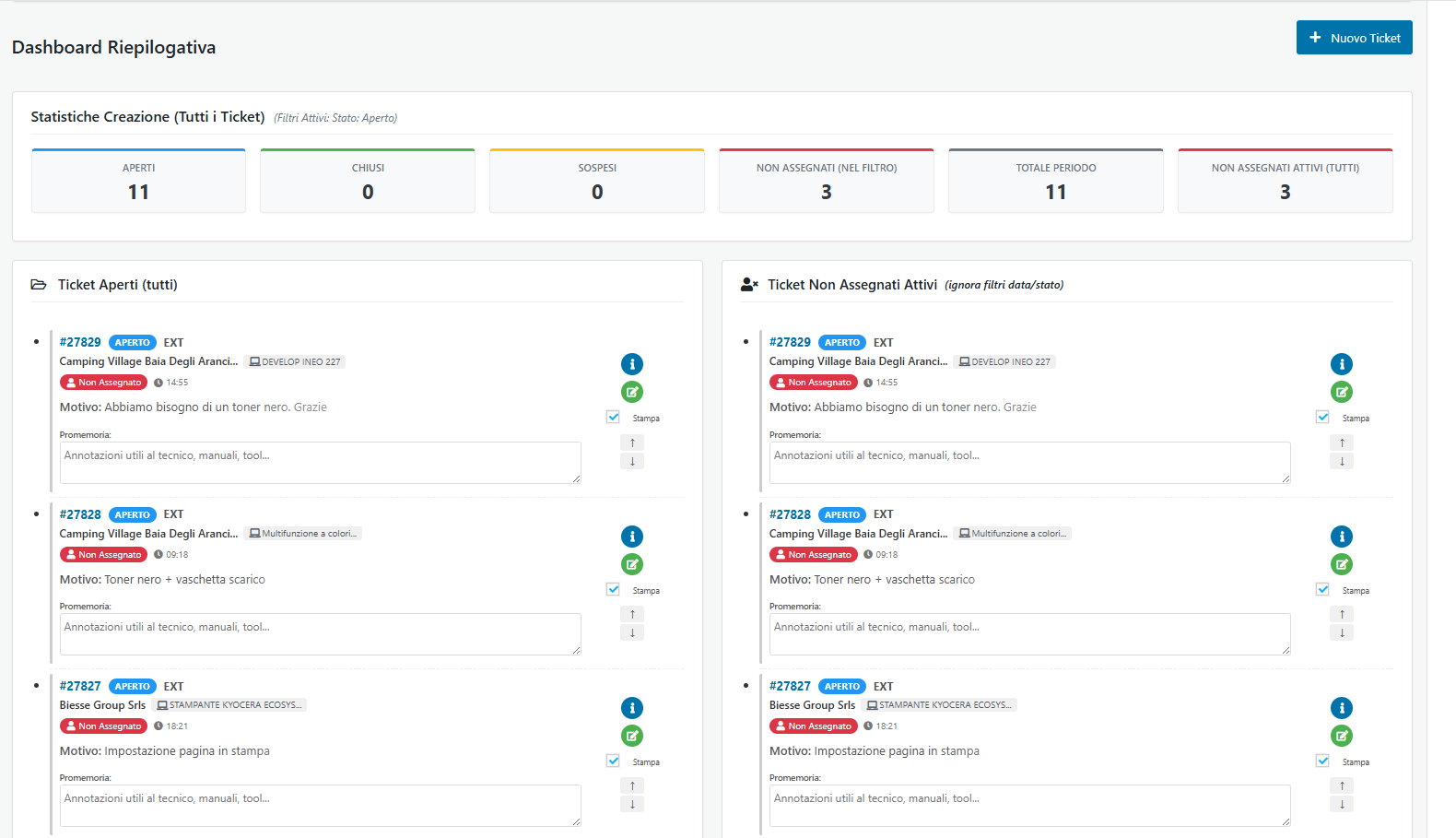Click the Nuovo Ticket button
This screenshot has width=1456, height=838.
click(1354, 38)
